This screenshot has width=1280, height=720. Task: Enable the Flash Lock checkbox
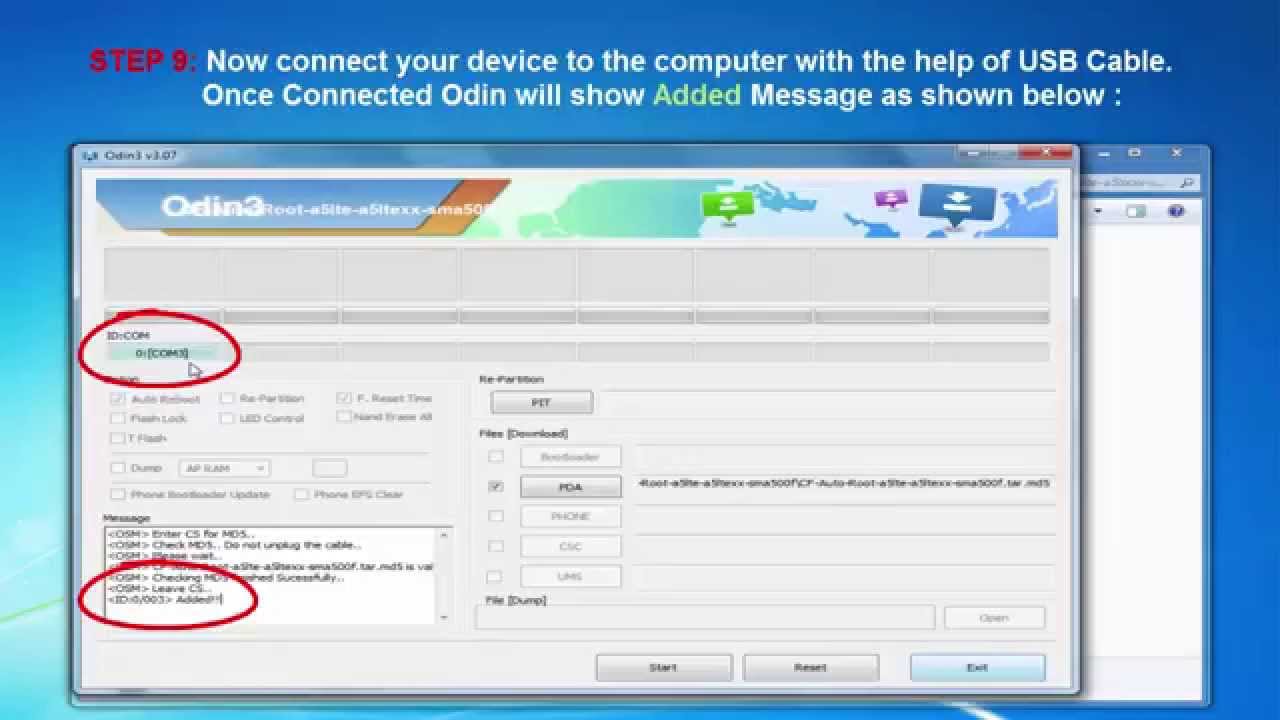(x=118, y=418)
